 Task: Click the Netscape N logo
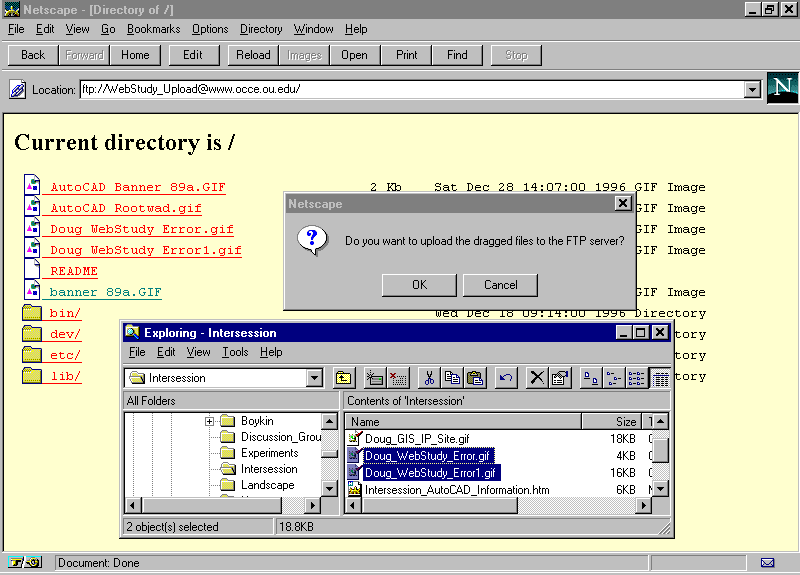point(782,88)
